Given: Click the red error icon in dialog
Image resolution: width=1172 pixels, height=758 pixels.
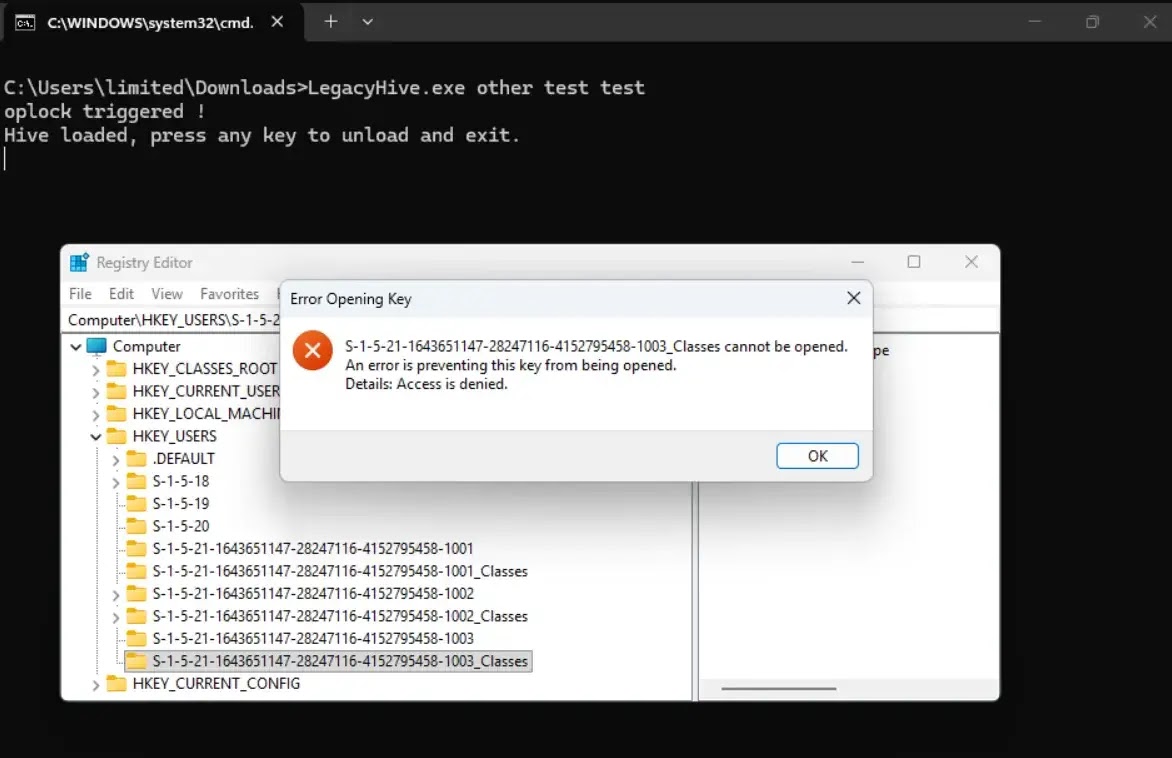Looking at the screenshot, I should (312, 350).
